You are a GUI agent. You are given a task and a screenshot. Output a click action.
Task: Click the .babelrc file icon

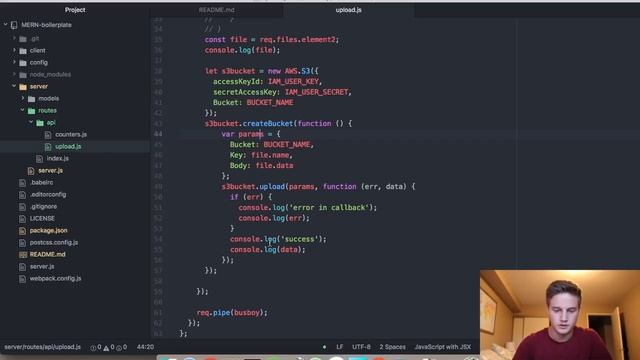pyautogui.click(x=22, y=183)
